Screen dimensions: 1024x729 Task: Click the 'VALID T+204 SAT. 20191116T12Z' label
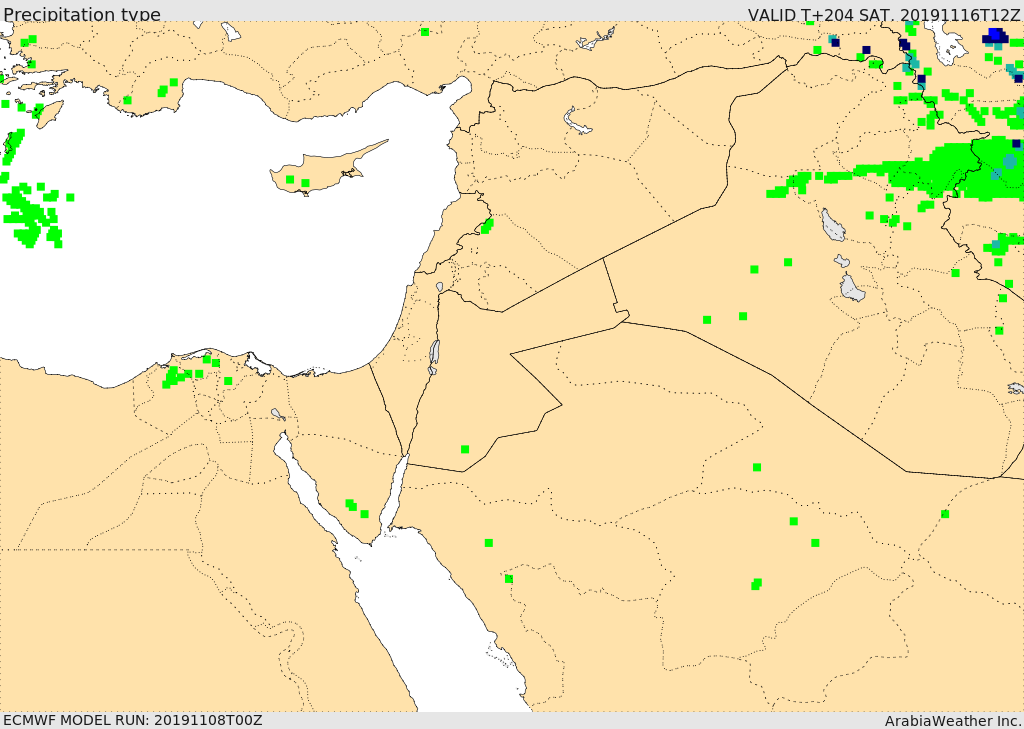pyautogui.click(x=884, y=14)
